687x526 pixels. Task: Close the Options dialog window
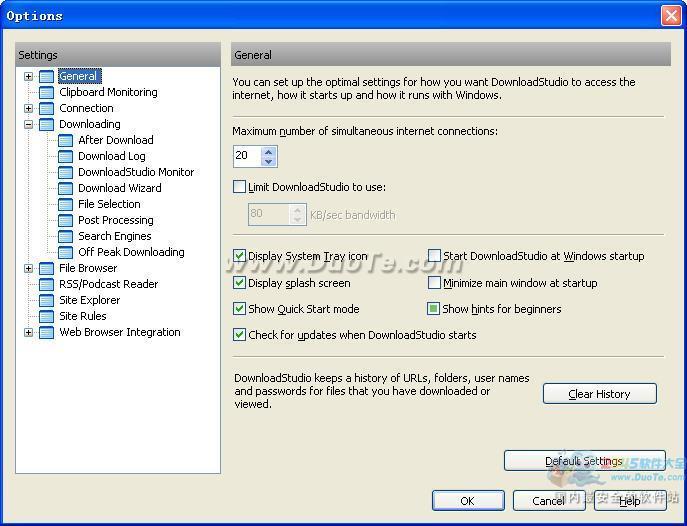pyautogui.click(x=671, y=15)
